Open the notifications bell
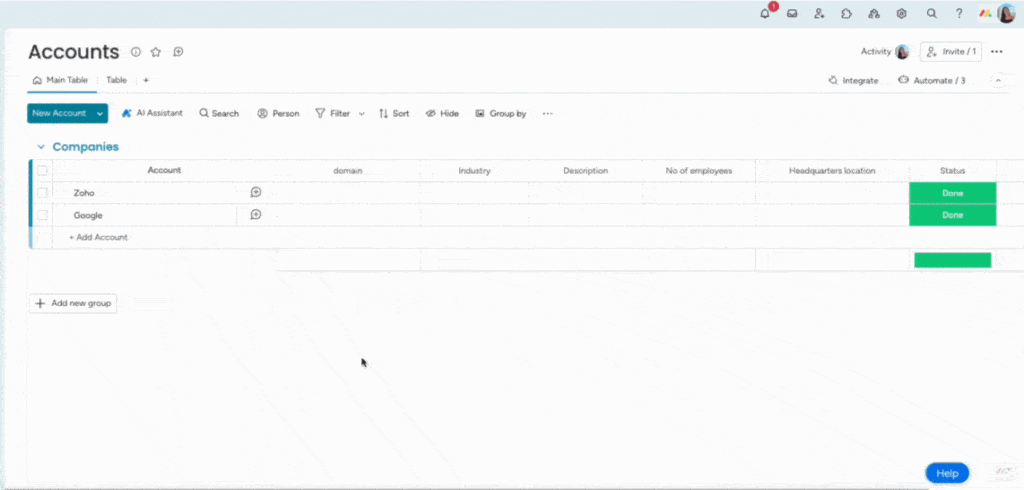The width and height of the screenshot is (1024, 490). [x=765, y=13]
